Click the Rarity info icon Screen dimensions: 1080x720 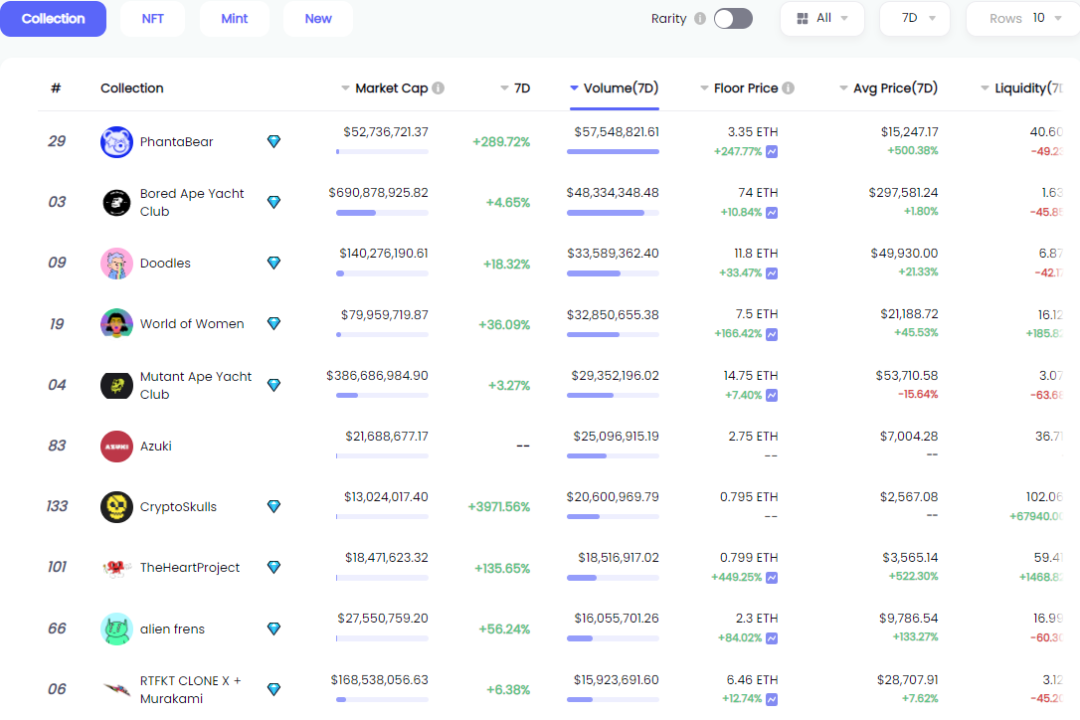pyautogui.click(x=700, y=19)
